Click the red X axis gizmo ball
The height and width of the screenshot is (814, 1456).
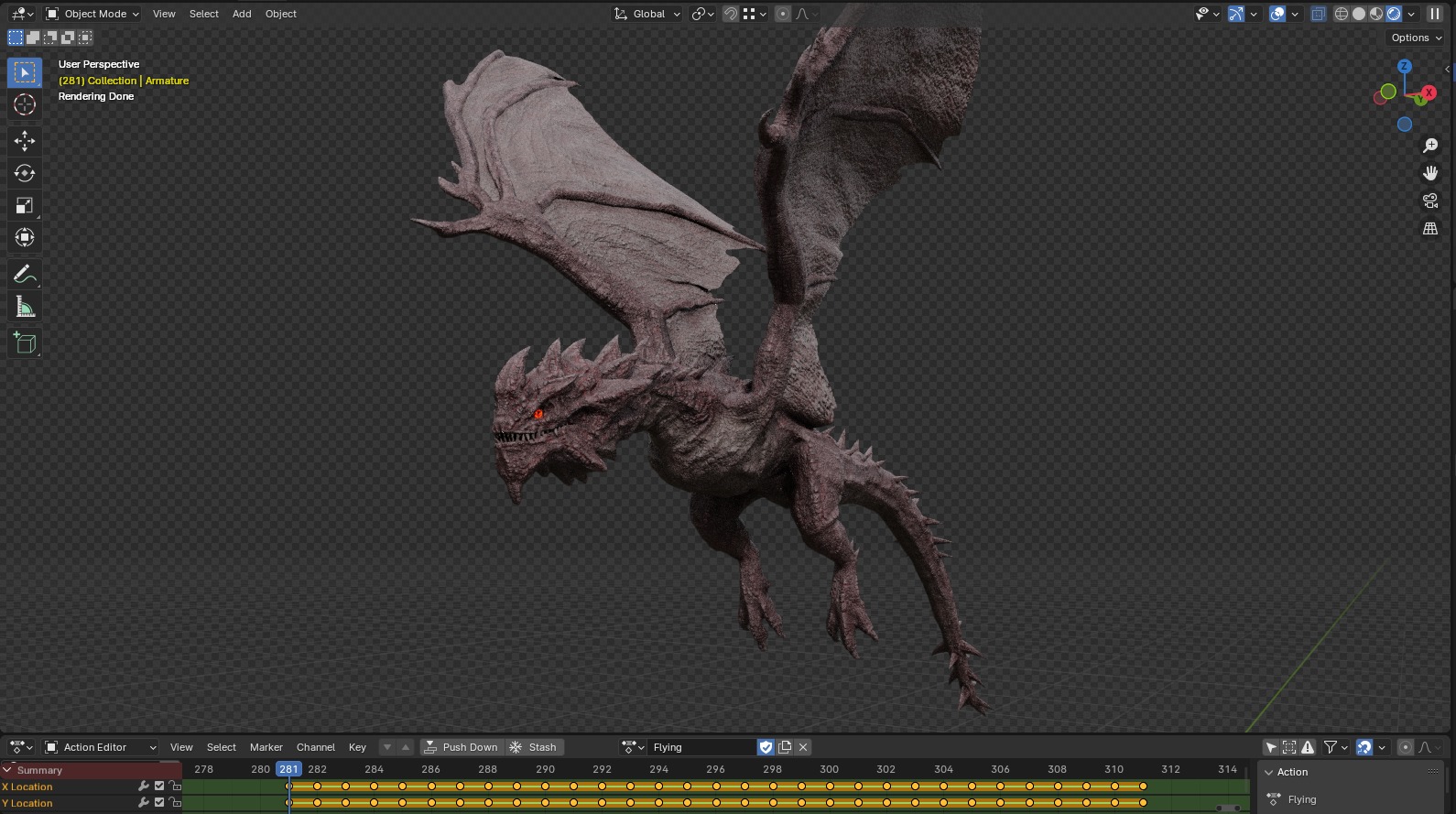tap(1429, 93)
